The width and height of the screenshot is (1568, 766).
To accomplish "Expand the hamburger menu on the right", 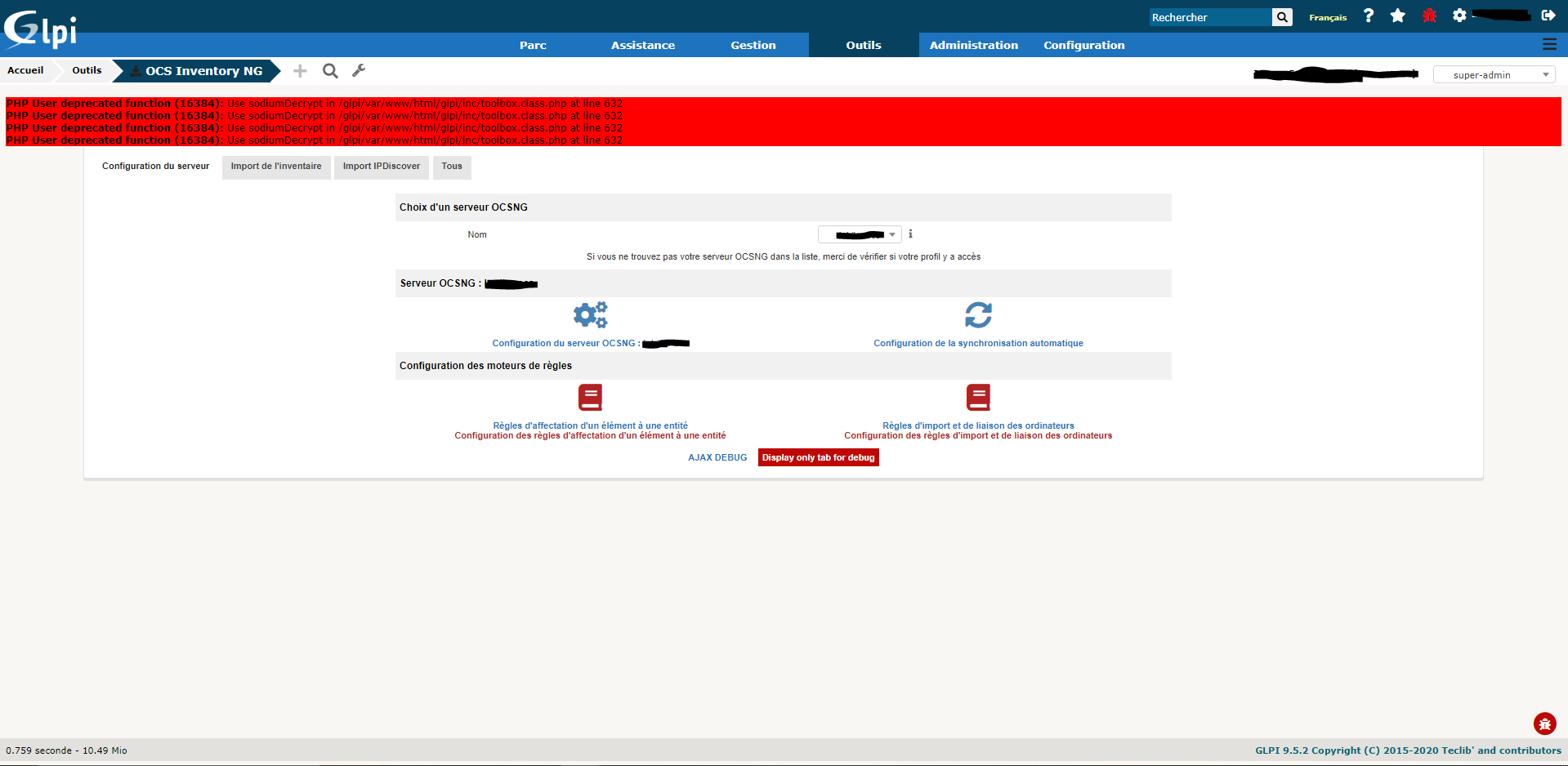I will 1549,45.
